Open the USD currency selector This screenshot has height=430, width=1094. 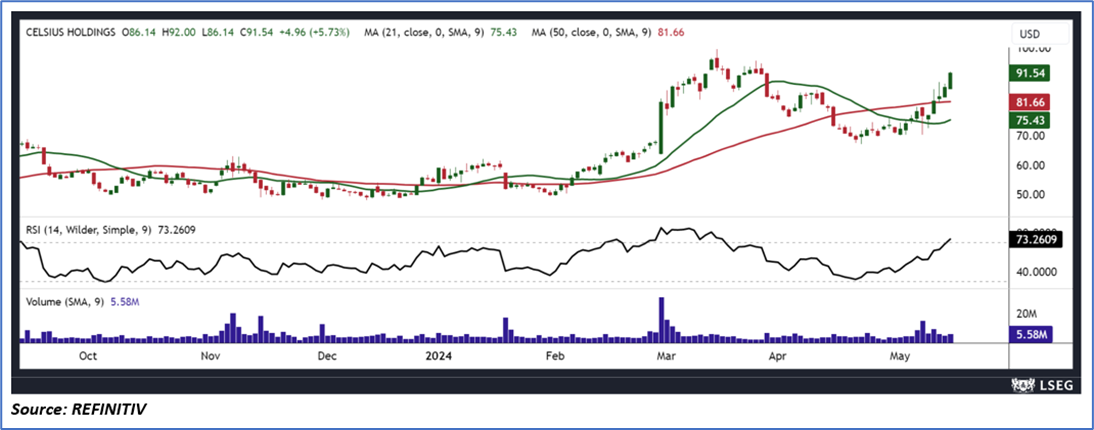[x=1040, y=33]
